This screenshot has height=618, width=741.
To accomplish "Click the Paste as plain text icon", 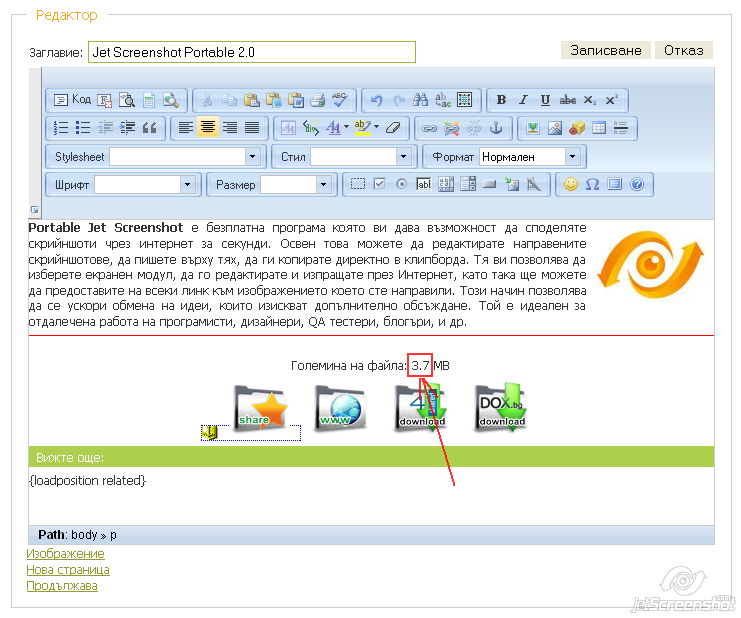I will (x=274, y=100).
